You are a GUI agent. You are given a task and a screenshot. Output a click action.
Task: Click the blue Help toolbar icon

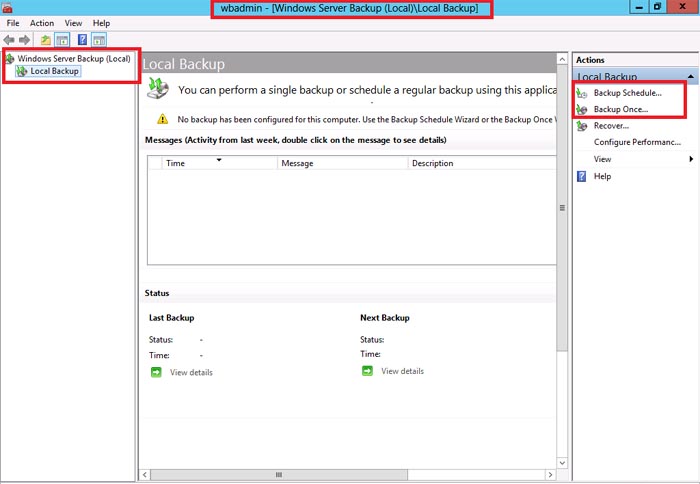(x=82, y=40)
